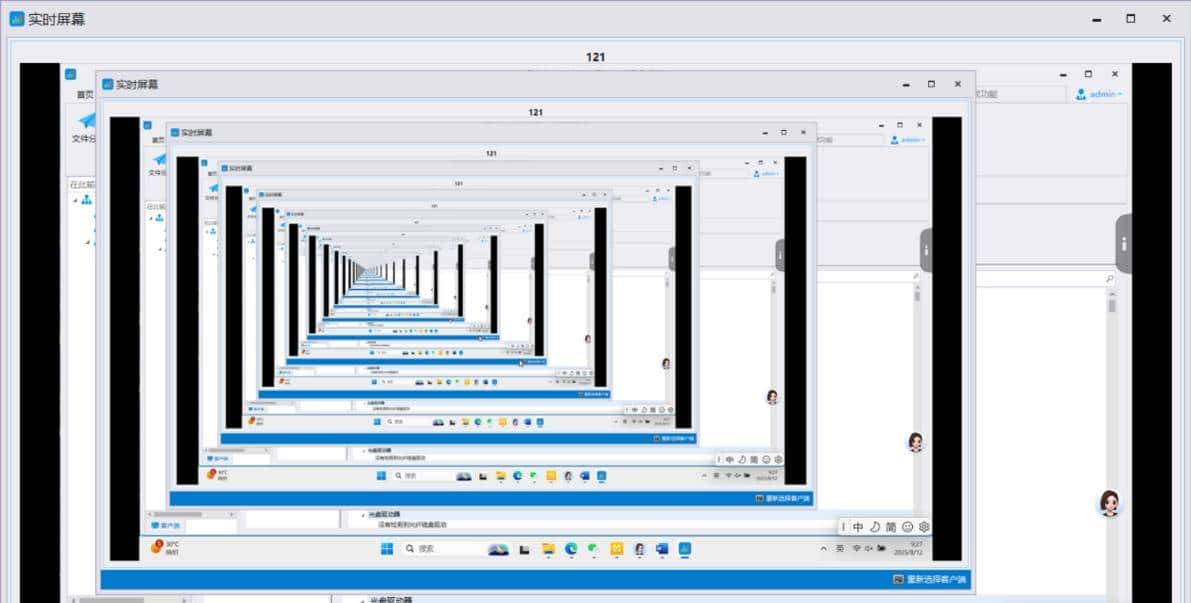The height and width of the screenshot is (603, 1191).
Task: Collapse the top tree arrow at far left
Action: point(75,200)
